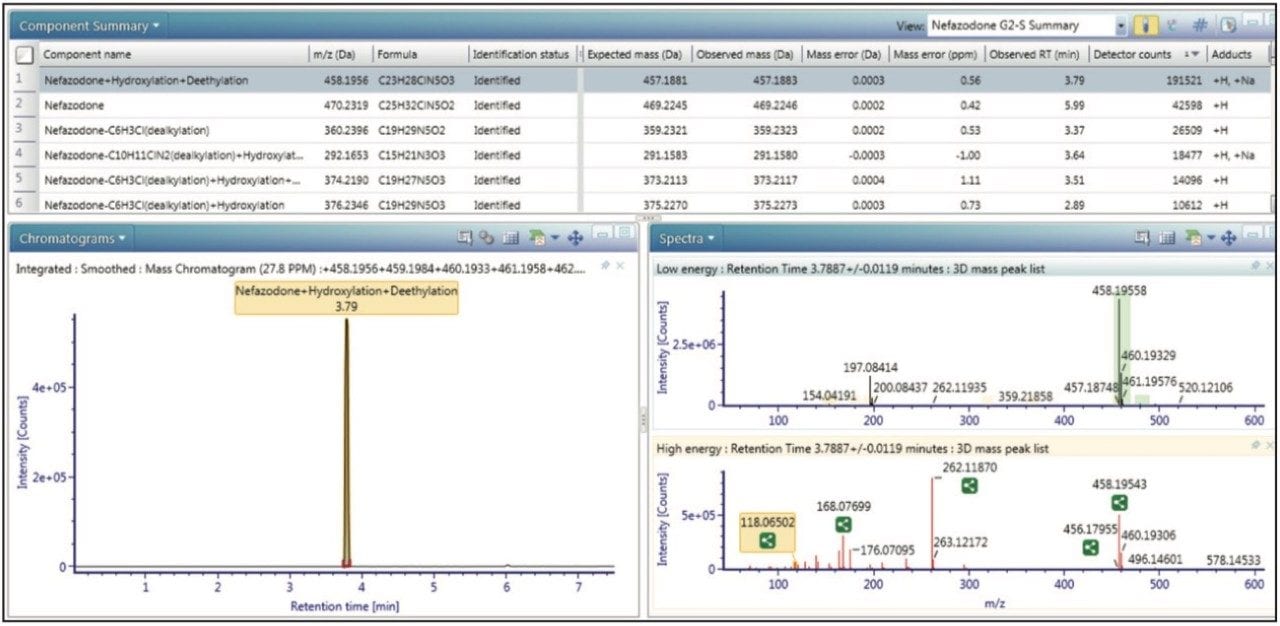Click the fragment icon under the 168.07699 peak label
Image resolution: width=1280 pixels, height=626 pixels.
click(x=843, y=524)
